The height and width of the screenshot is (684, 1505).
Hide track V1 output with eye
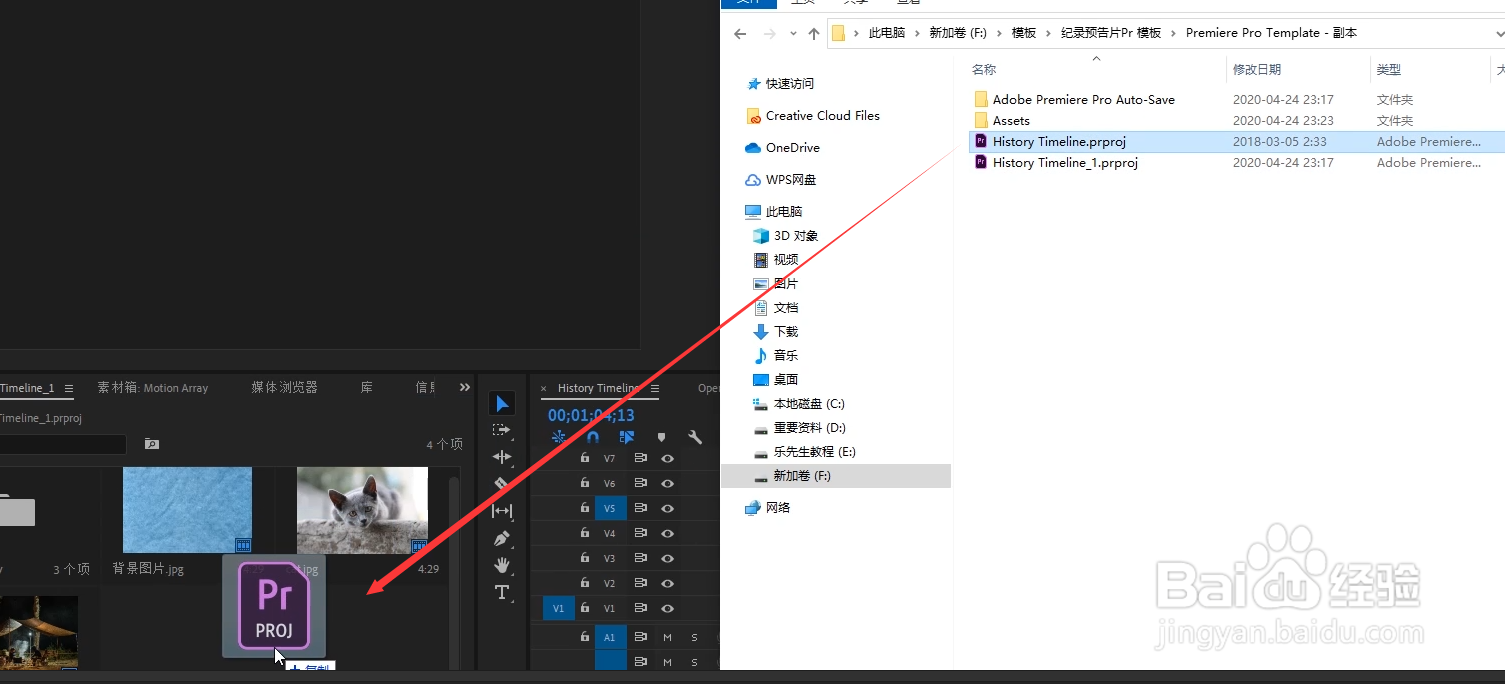coord(667,608)
